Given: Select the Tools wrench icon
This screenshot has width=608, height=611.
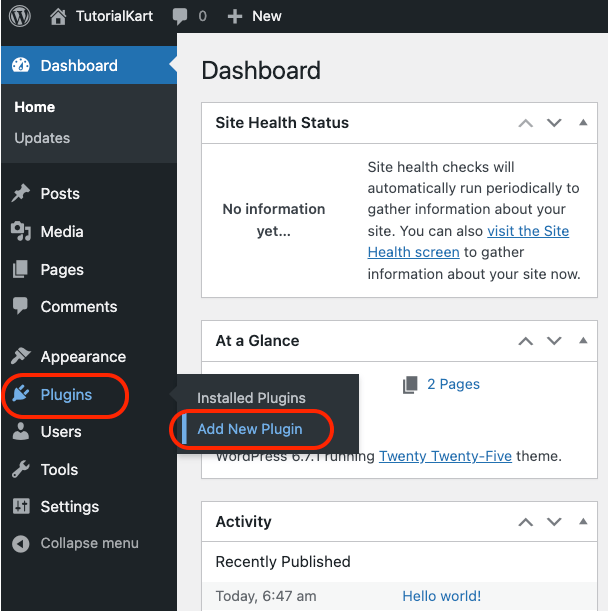Looking at the screenshot, I should 20,469.
